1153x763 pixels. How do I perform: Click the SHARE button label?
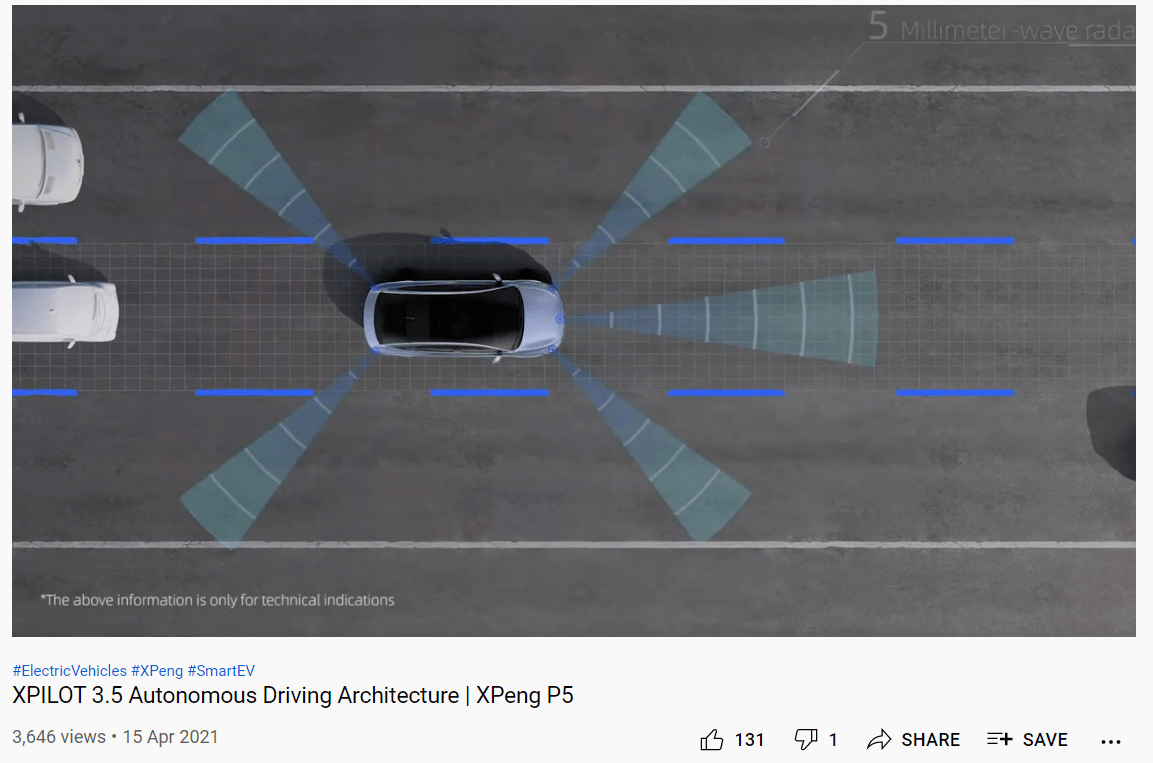tap(931, 739)
